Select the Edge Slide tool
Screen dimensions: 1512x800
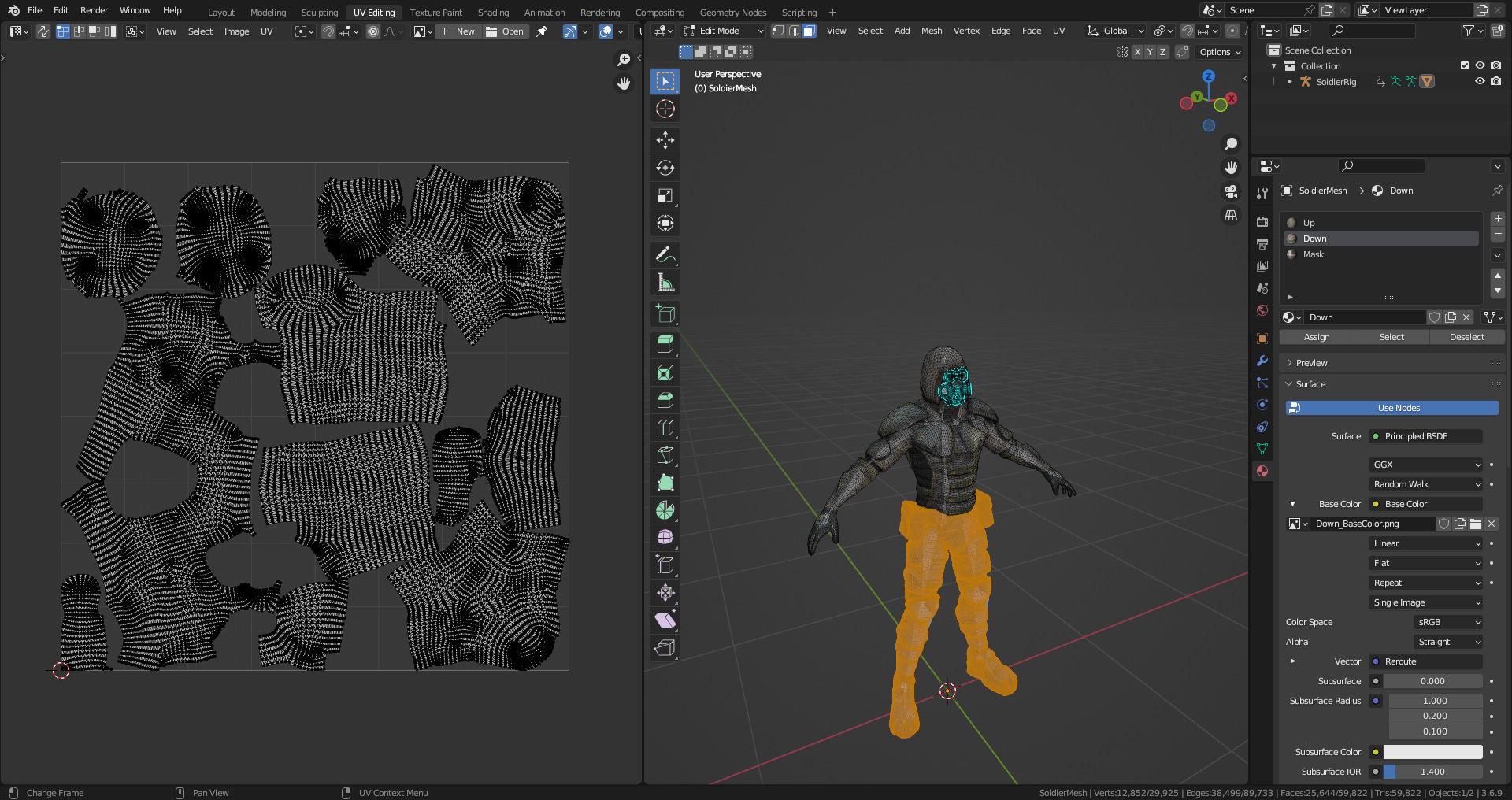tap(665, 565)
